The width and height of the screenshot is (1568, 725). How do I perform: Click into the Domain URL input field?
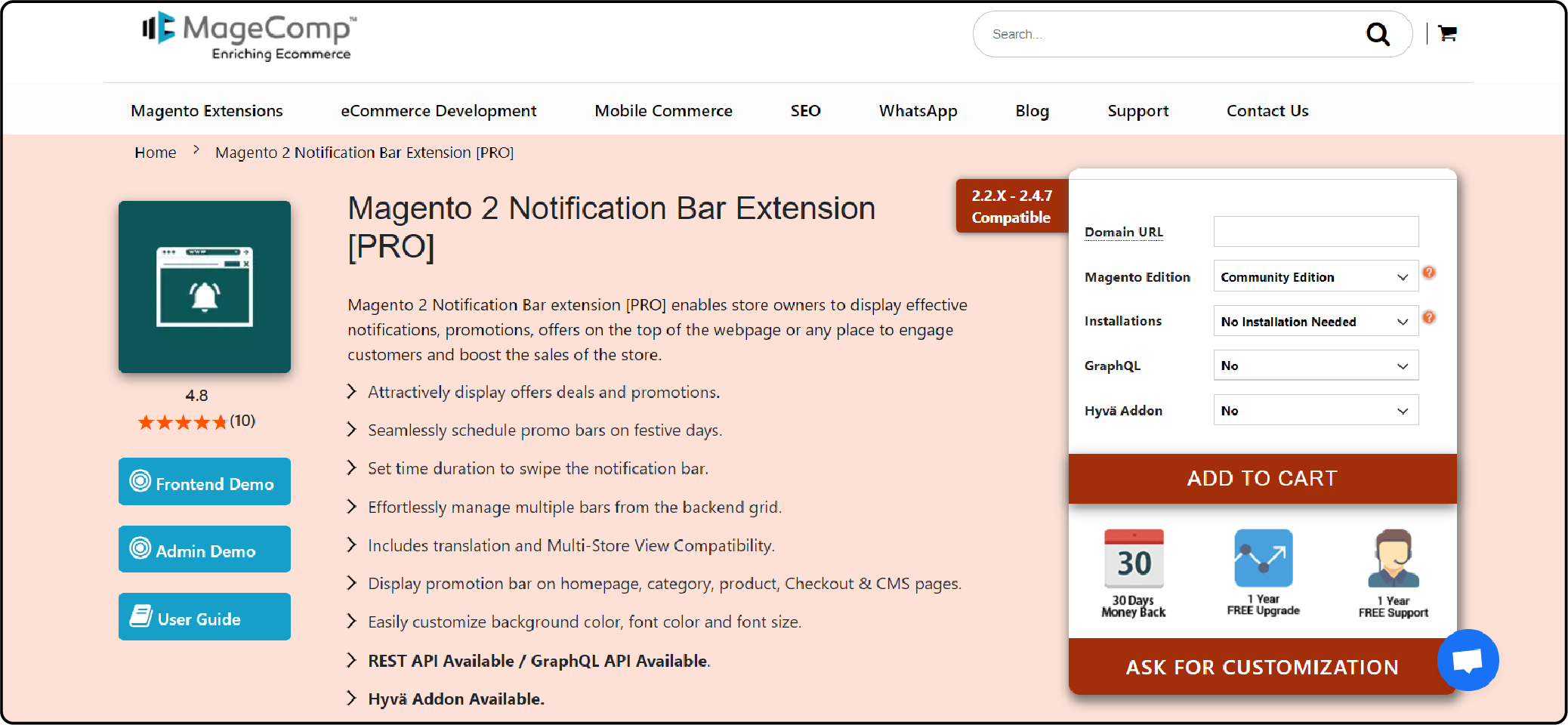(1316, 231)
